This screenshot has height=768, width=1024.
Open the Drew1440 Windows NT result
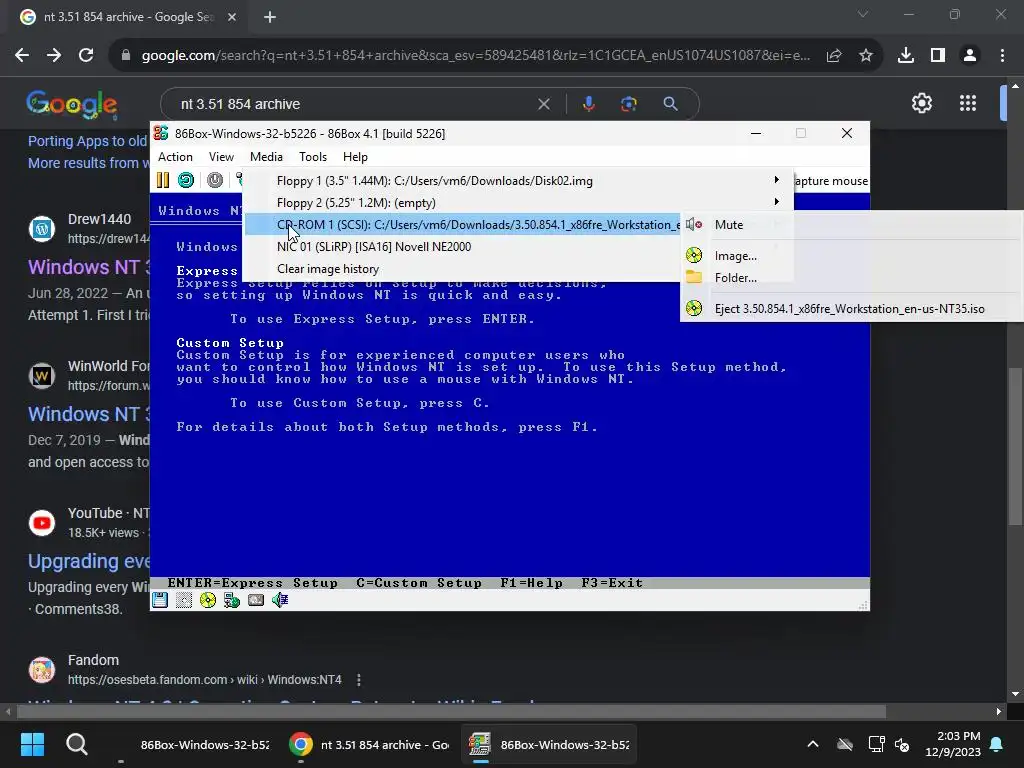point(89,267)
